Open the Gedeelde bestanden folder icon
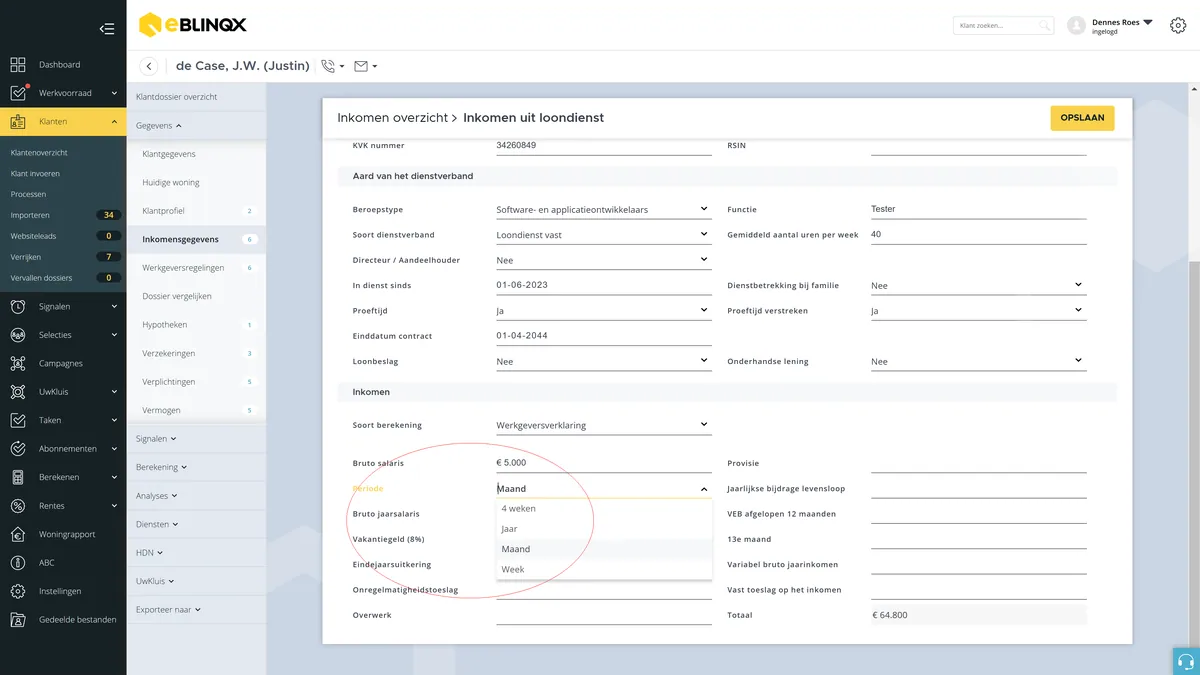The width and height of the screenshot is (1200, 675). (18, 620)
